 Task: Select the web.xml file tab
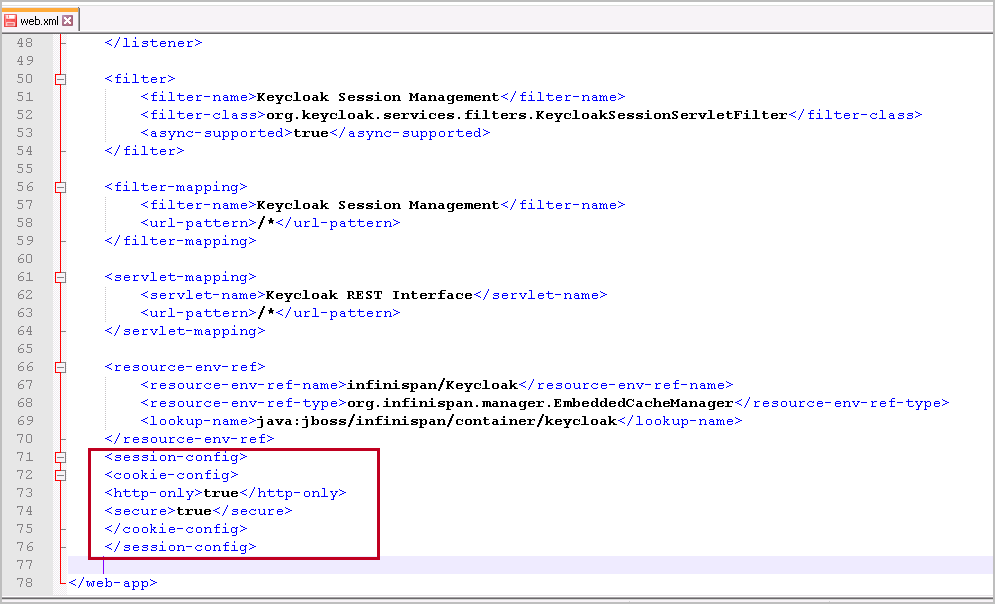[39, 20]
